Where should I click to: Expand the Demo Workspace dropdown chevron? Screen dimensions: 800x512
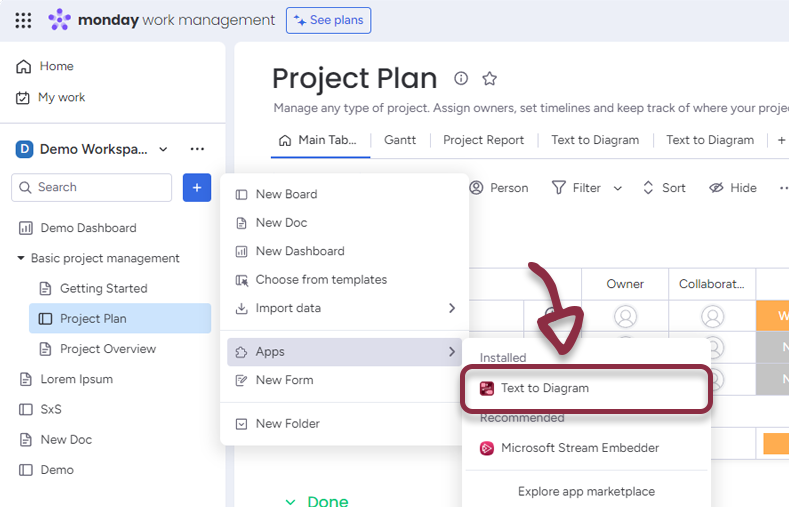(x=164, y=149)
